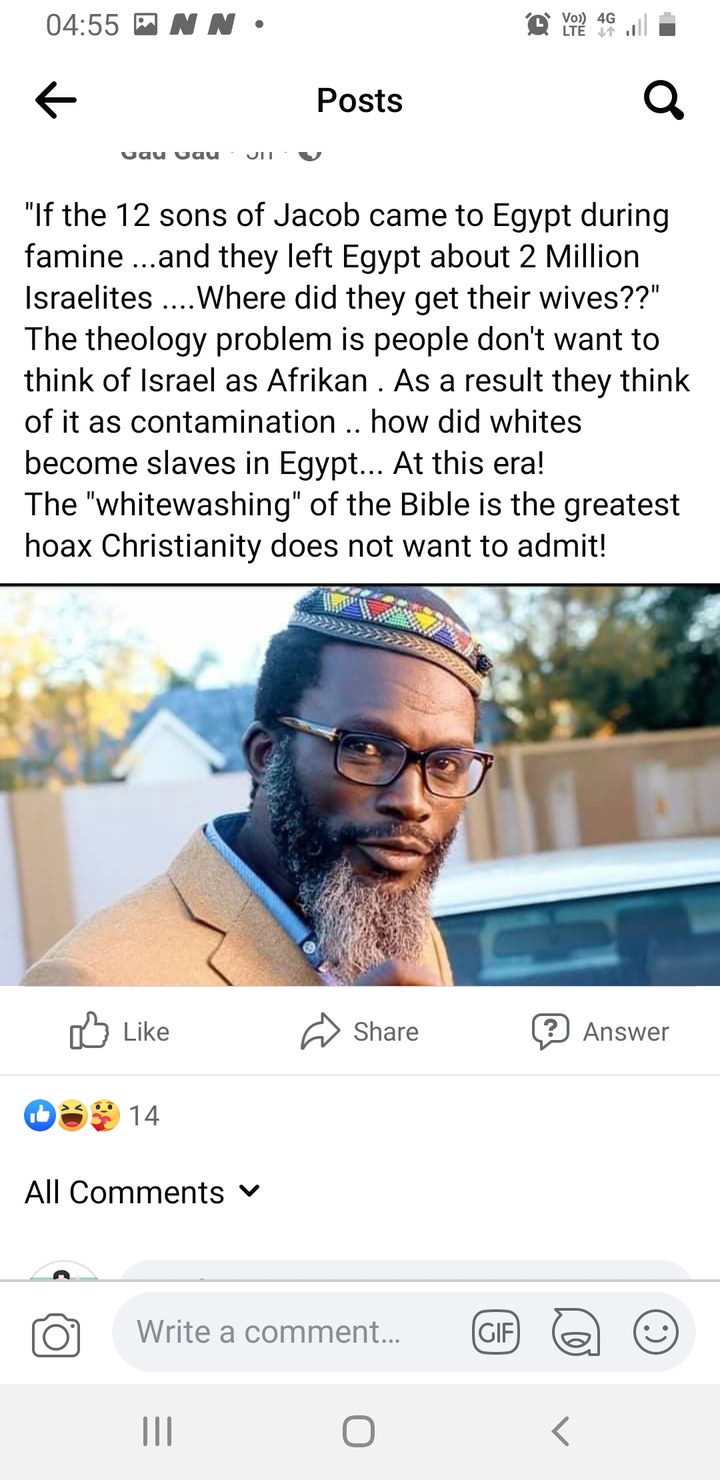Image resolution: width=720 pixels, height=1480 pixels.
Task: Open the GIF picker
Action: (496, 1332)
